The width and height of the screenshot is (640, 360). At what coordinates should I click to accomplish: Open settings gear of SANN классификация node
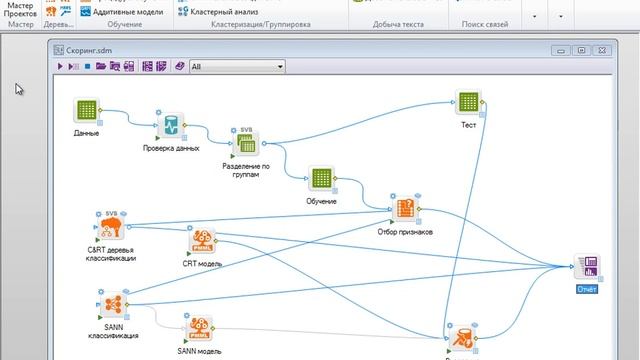pyautogui.click(x=101, y=291)
